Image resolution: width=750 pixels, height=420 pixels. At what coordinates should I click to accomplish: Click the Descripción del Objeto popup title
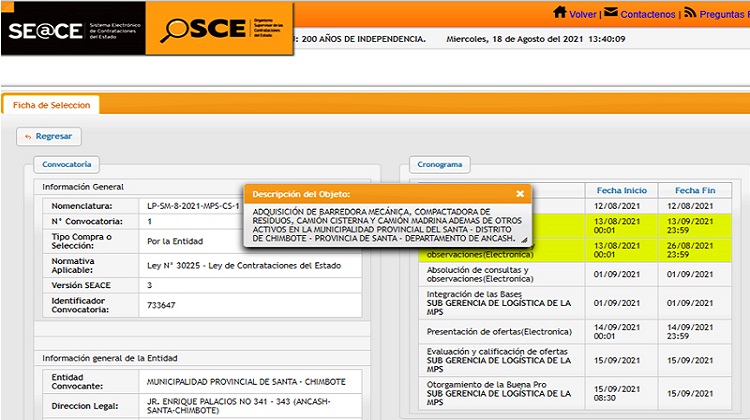coord(301,194)
